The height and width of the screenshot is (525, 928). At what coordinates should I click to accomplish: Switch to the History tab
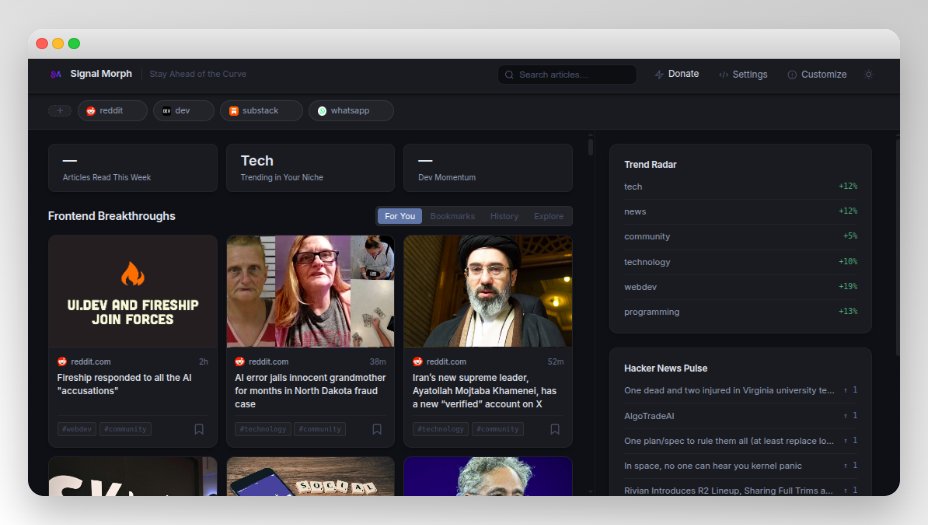(504, 216)
